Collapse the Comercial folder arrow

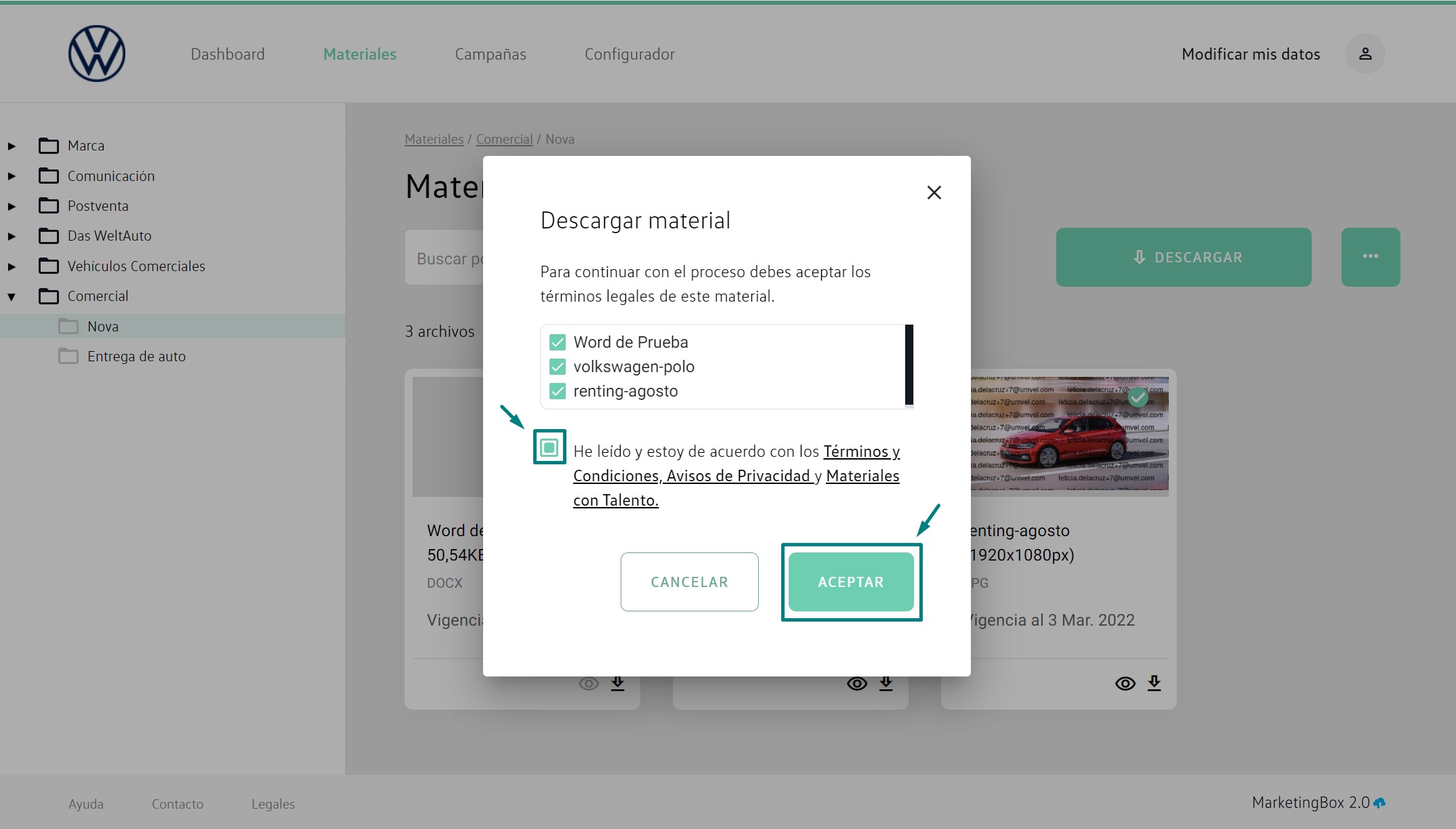click(x=12, y=297)
